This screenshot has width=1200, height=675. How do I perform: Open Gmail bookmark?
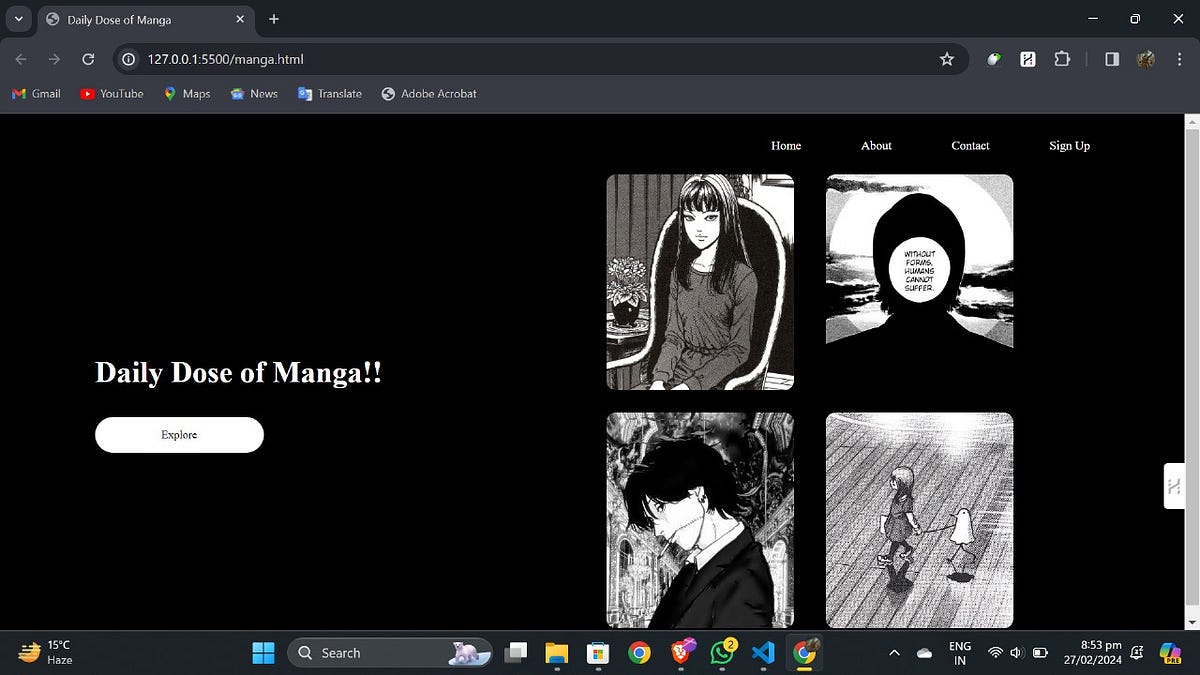point(36,93)
